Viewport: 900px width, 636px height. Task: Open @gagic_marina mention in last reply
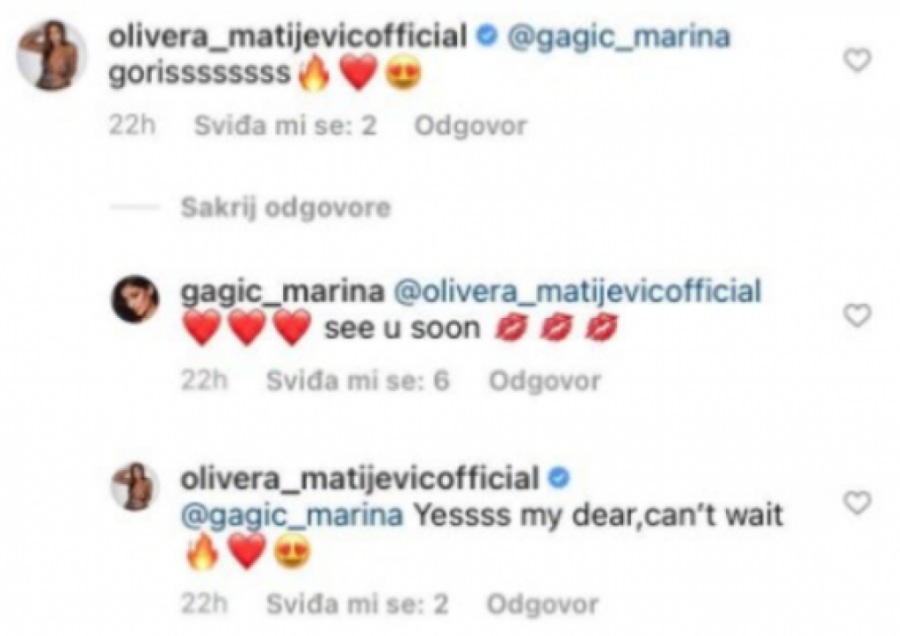pyautogui.click(x=292, y=515)
